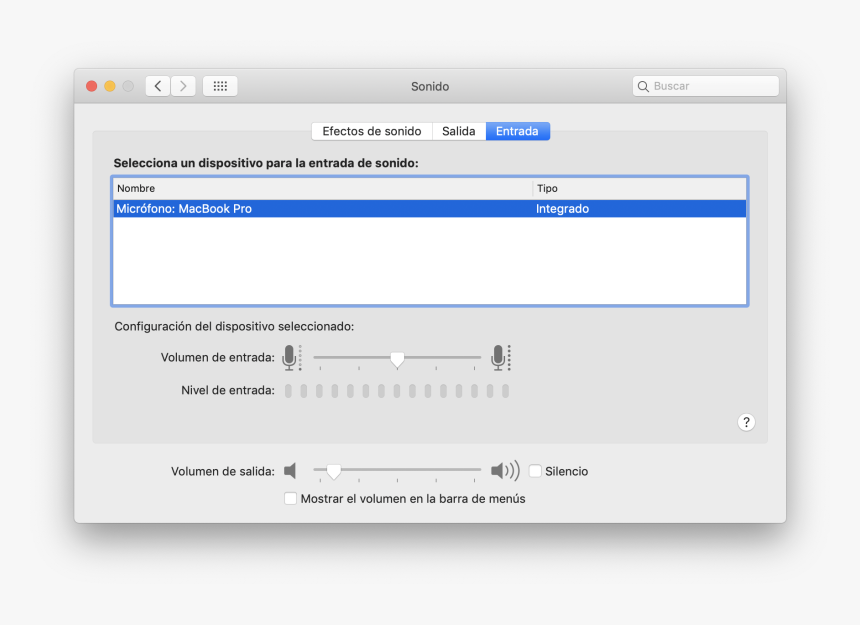Click the Show All grid icon in toolbar
The image size is (860, 625).
220,85
